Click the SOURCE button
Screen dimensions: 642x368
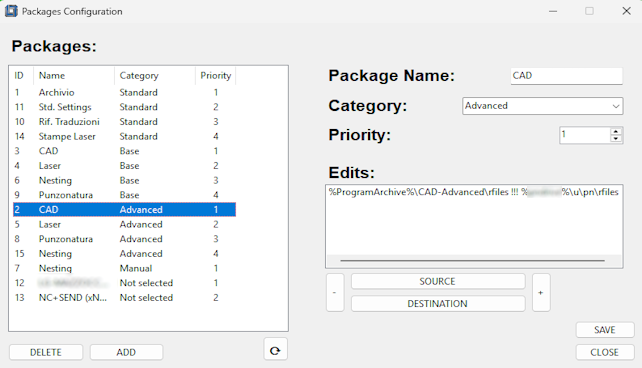click(x=438, y=281)
